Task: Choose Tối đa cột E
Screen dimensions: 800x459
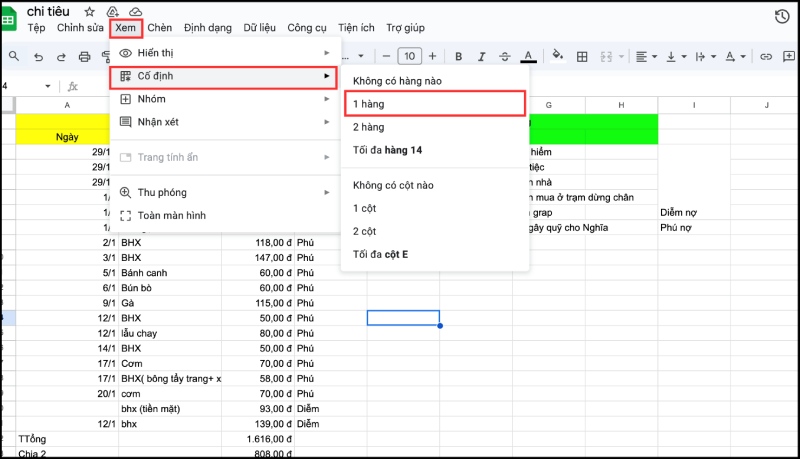Action: click(x=435, y=254)
